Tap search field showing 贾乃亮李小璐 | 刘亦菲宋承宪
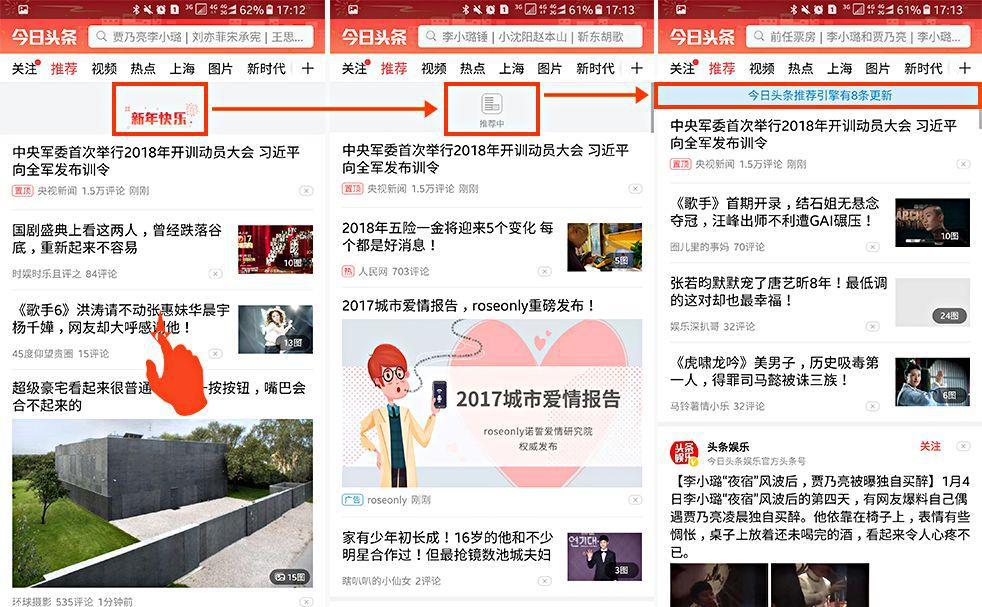 (199, 37)
